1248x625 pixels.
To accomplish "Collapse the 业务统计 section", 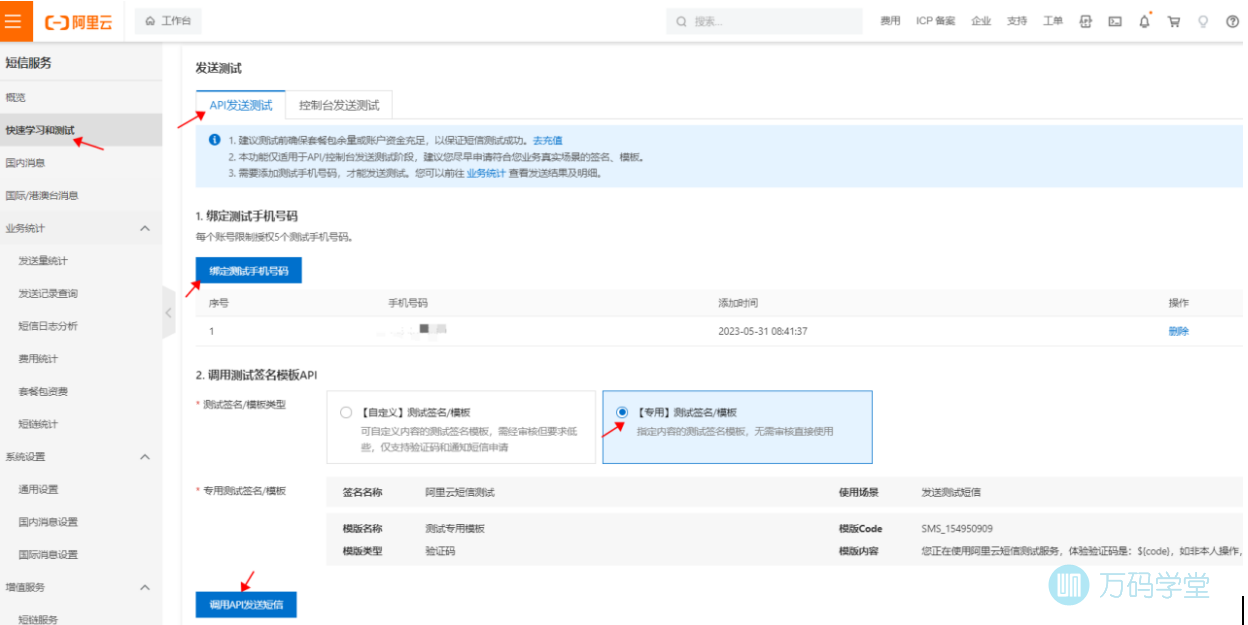I will 144,228.
